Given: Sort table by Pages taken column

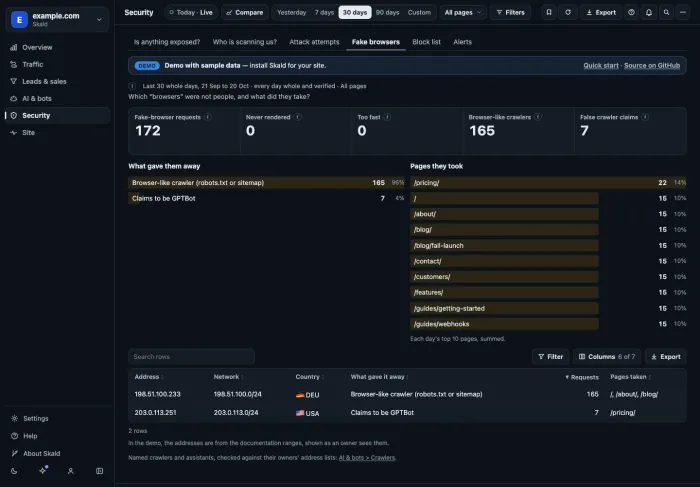Looking at the screenshot, I should pos(630,377).
